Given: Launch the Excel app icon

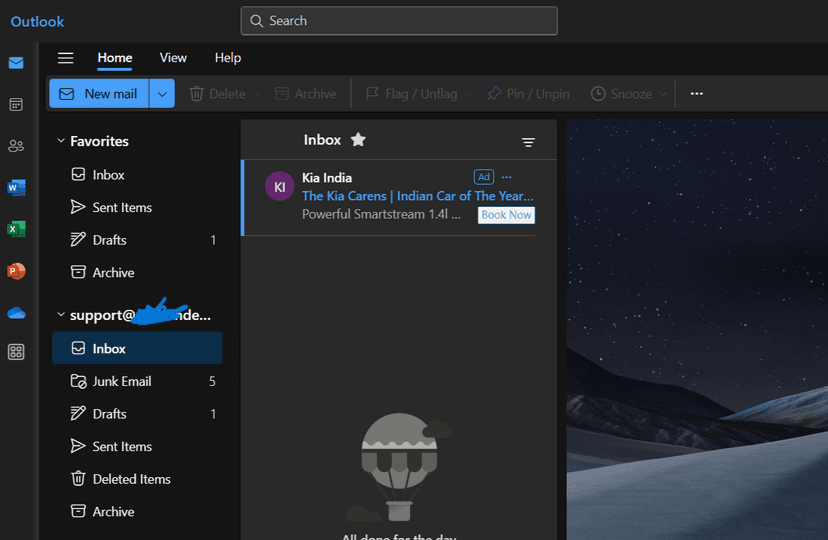Looking at the screenshot, I should 16,229.
